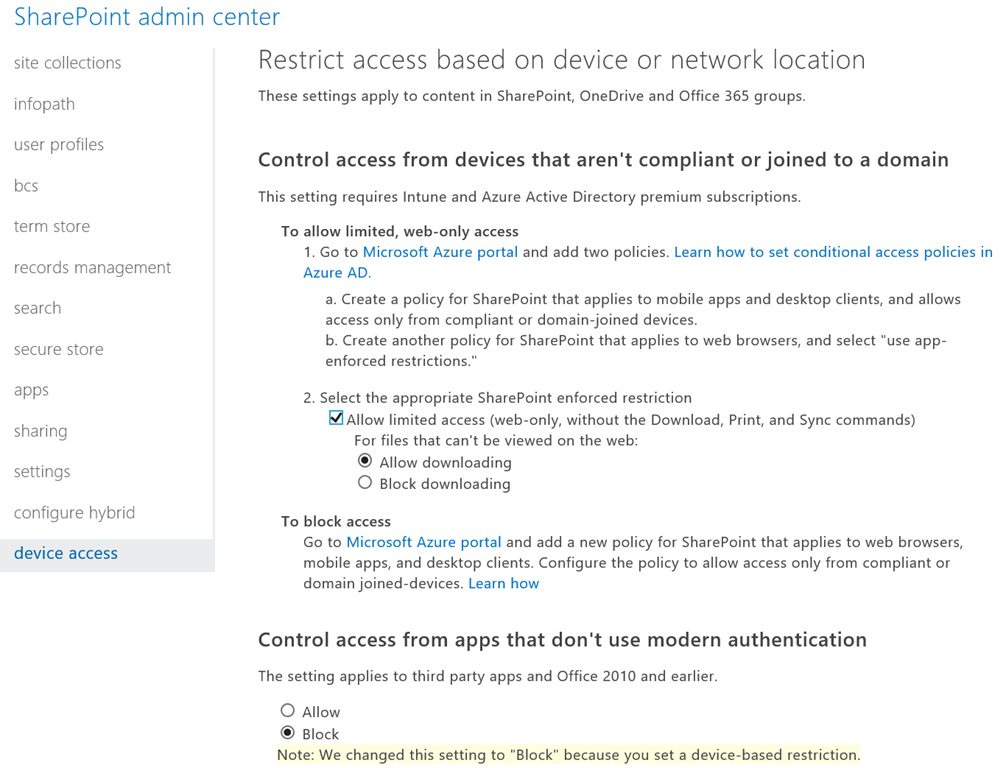Navigate to bcs settings
Image resolution: width=1006 pixels, height=768 pixels.
(x=26, y=186)
